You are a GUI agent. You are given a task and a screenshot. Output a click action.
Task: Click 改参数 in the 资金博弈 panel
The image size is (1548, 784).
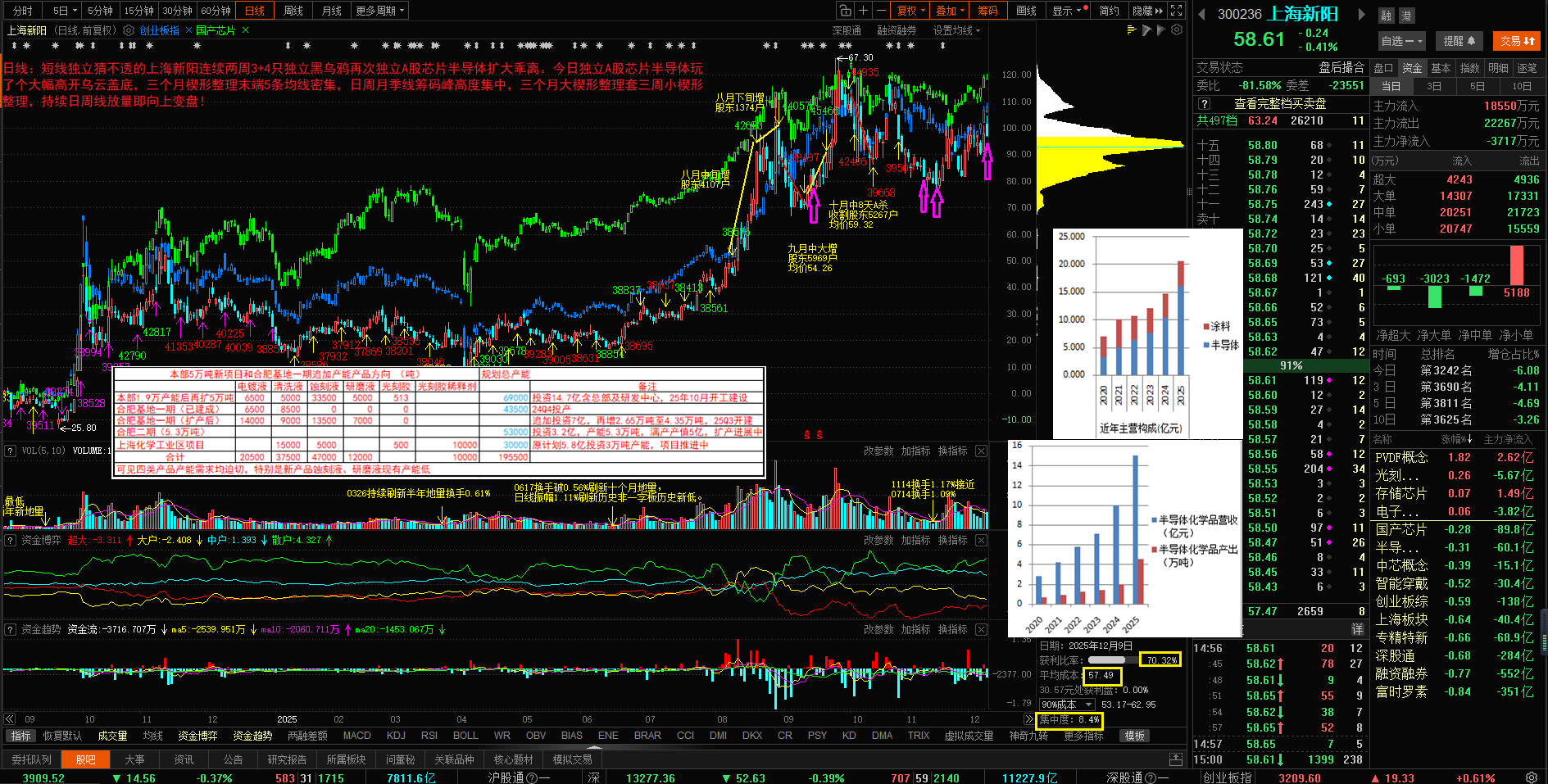[878, 541]
